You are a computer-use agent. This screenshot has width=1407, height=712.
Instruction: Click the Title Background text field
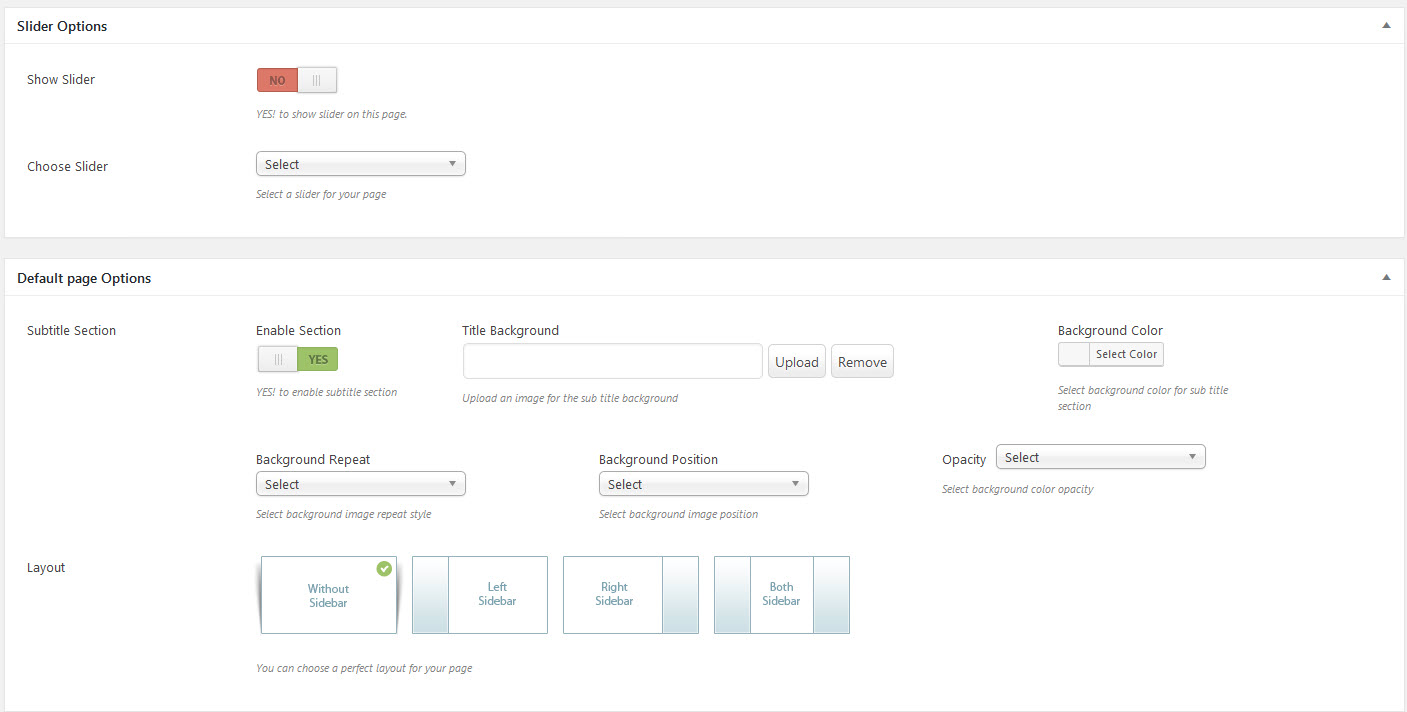coord(612,362)
